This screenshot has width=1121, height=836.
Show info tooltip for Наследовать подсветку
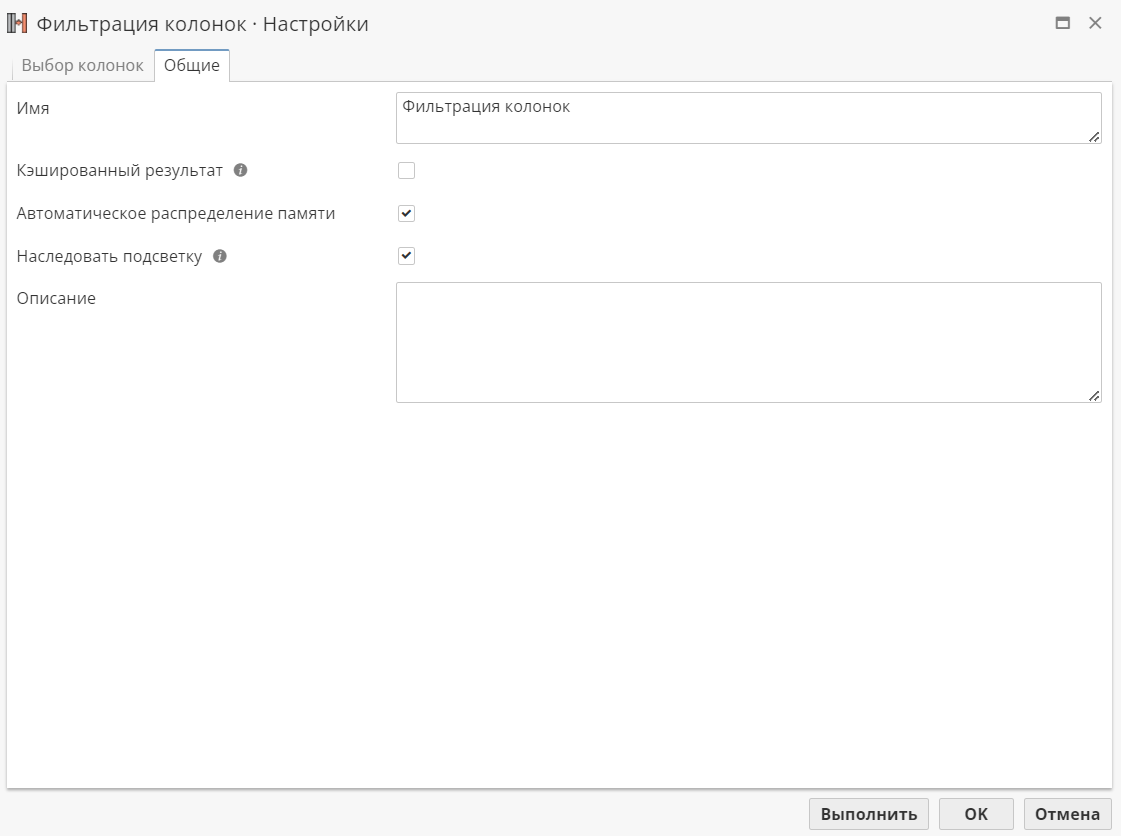[220, 256]
